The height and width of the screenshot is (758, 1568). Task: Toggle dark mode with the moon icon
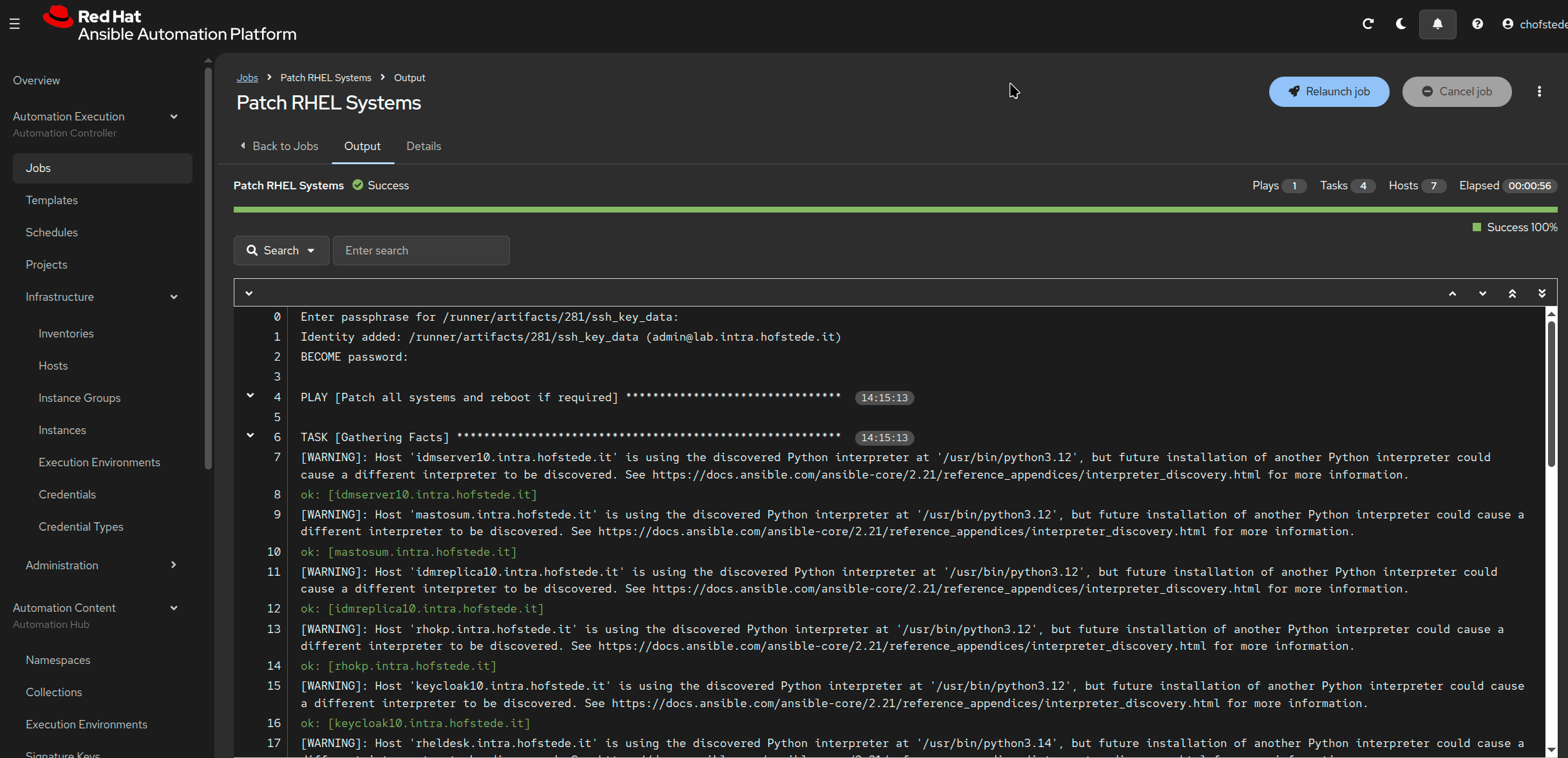tap(1401, 24)
